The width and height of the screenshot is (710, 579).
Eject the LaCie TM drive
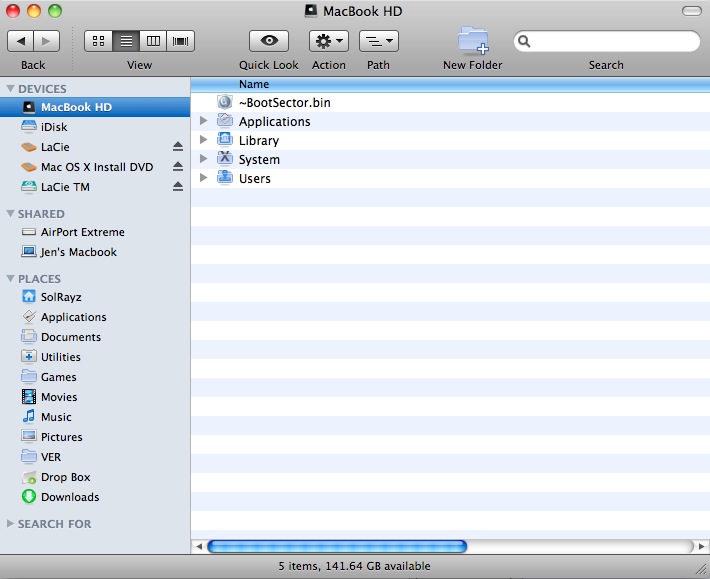click(178, 187)
